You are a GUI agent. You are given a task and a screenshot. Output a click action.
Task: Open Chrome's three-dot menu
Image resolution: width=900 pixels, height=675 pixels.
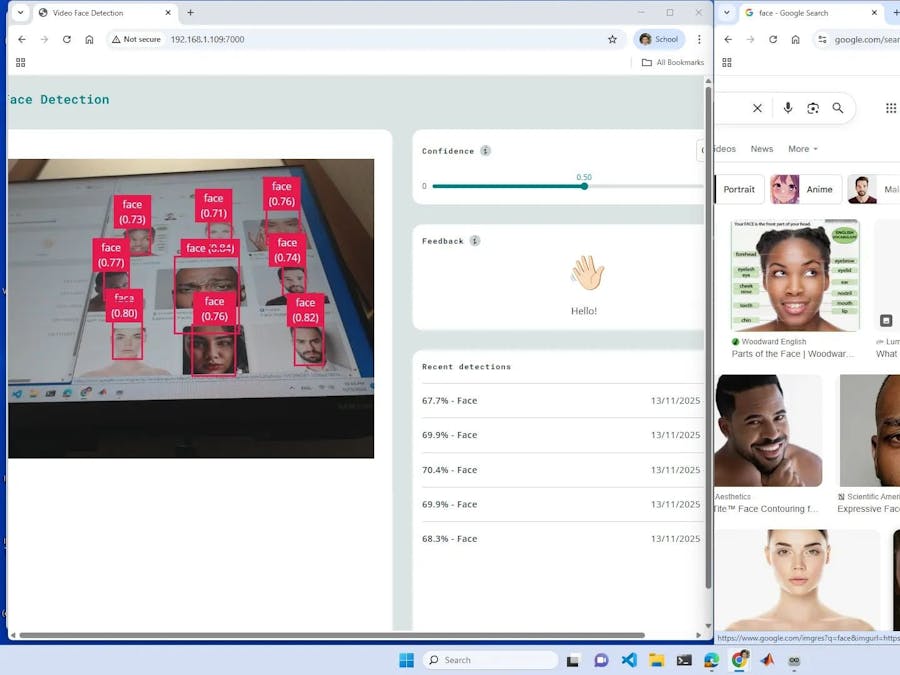698,39
